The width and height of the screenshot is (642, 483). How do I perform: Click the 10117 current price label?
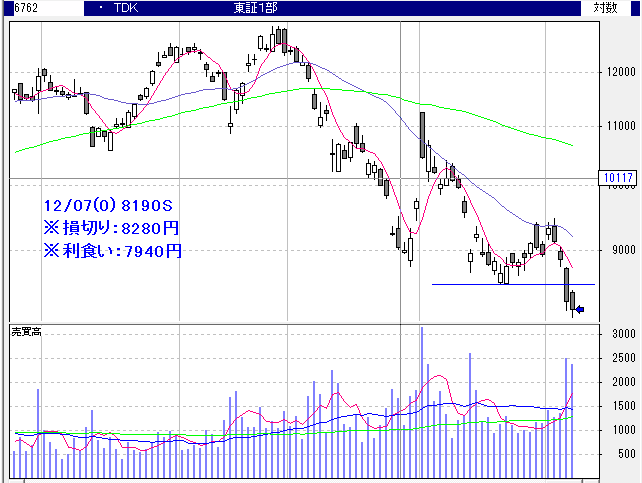(x=620, y=178)
